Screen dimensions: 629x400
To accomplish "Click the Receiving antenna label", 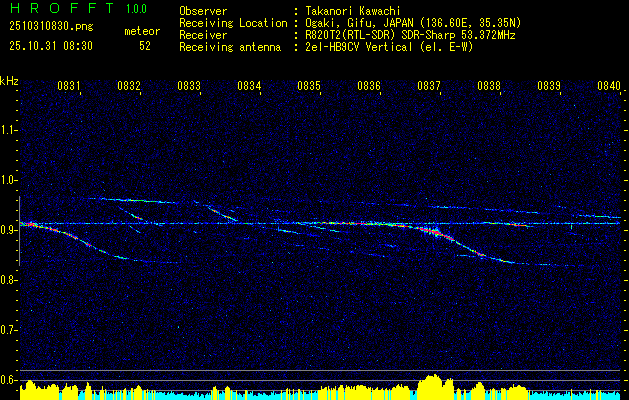I will click(x=230, y=47).
